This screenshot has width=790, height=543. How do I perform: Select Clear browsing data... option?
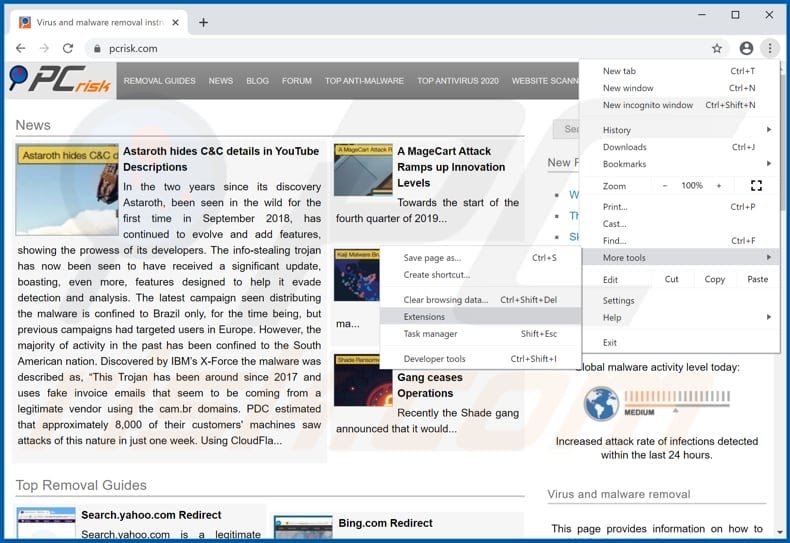[x=480, y=300]
